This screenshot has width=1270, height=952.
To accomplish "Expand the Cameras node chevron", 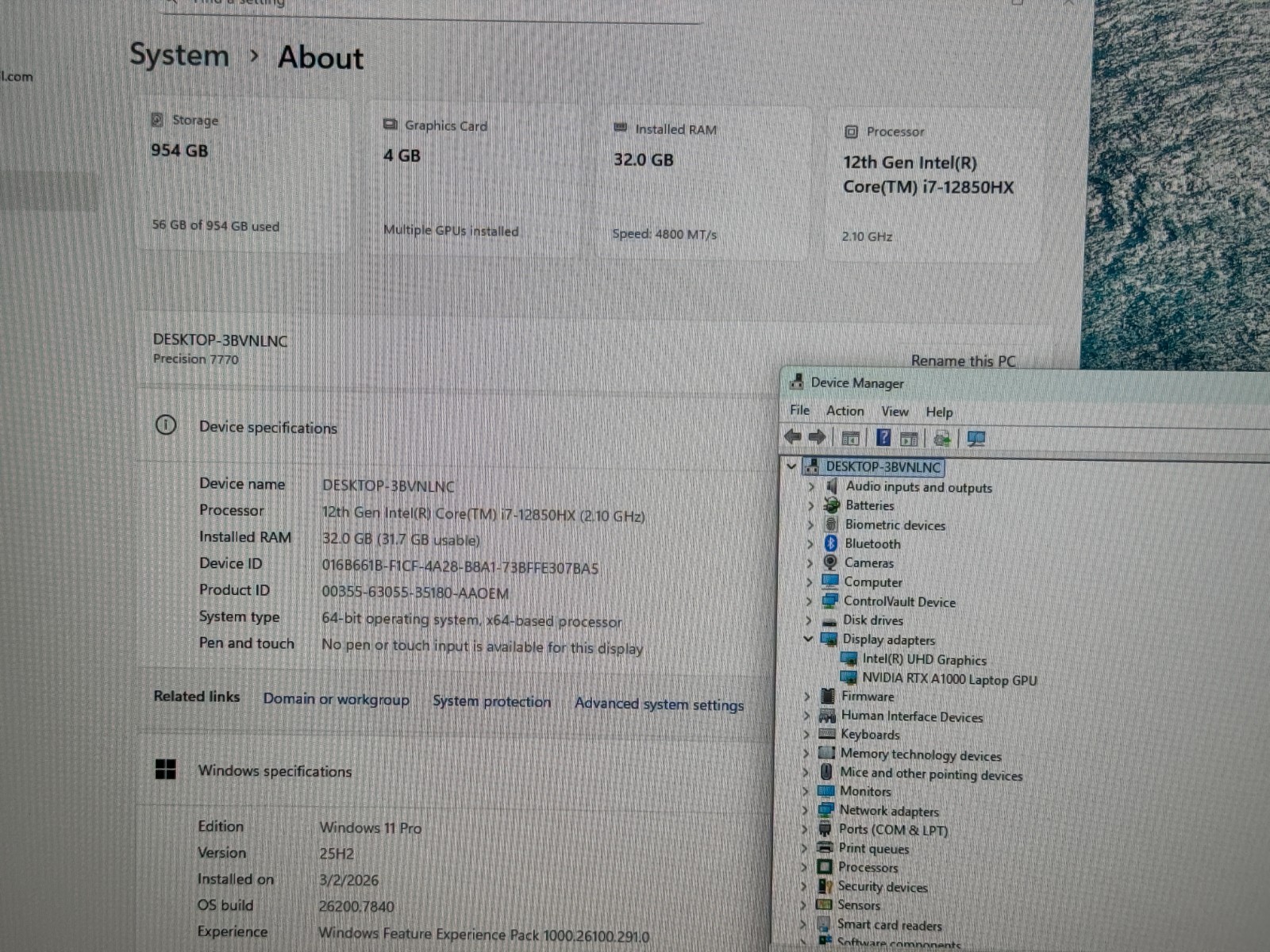I will click(x=810, y=562).
